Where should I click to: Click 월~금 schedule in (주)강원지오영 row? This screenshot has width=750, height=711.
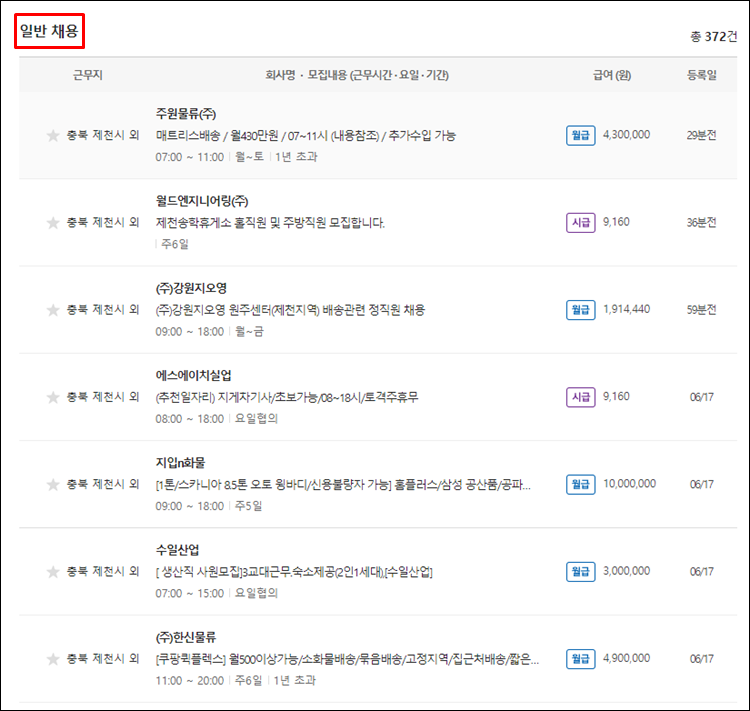[x=249, y=332]
